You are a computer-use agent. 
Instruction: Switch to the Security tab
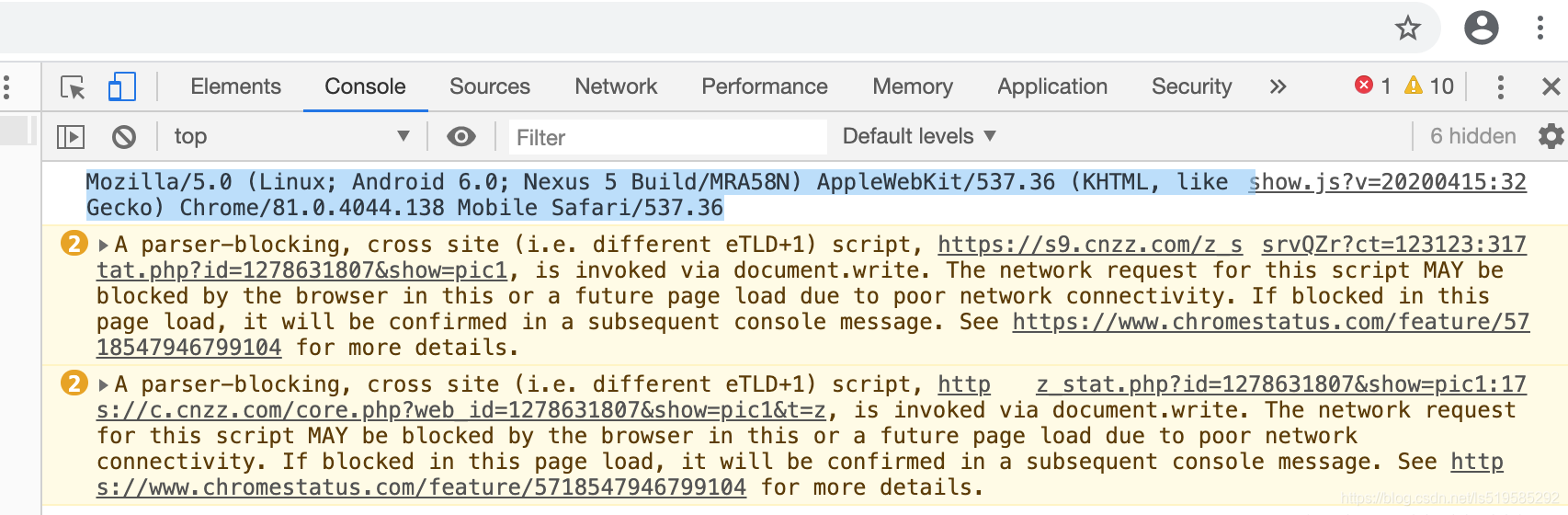1191,86
